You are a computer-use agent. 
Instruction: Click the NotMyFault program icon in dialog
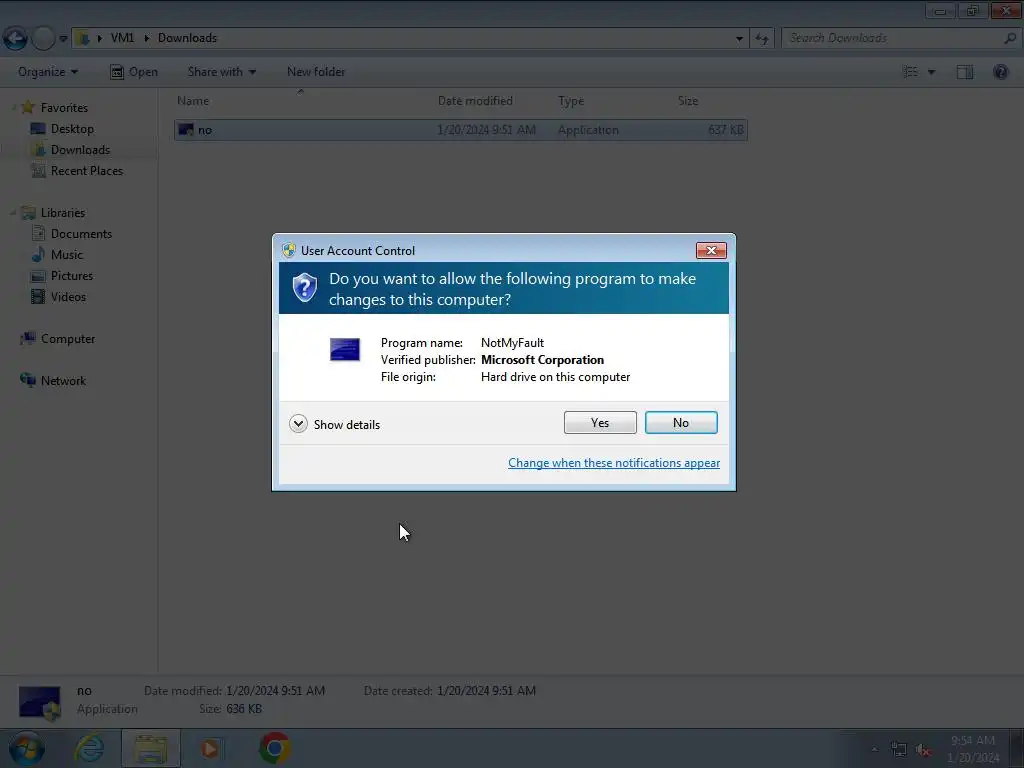click(345, 349)
